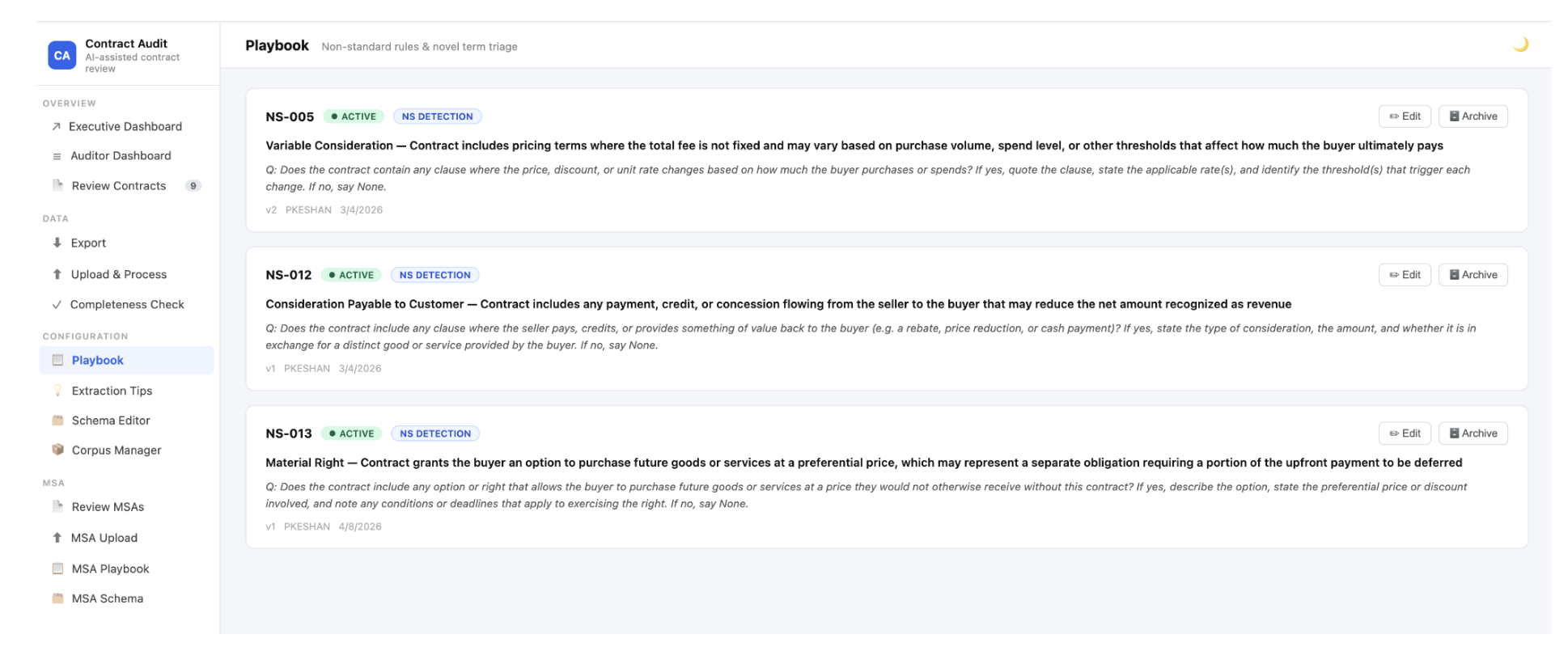Screen dimensions: 1568x647
Task: Click ACTIVE status badge on NS-013
Action: 352,433
